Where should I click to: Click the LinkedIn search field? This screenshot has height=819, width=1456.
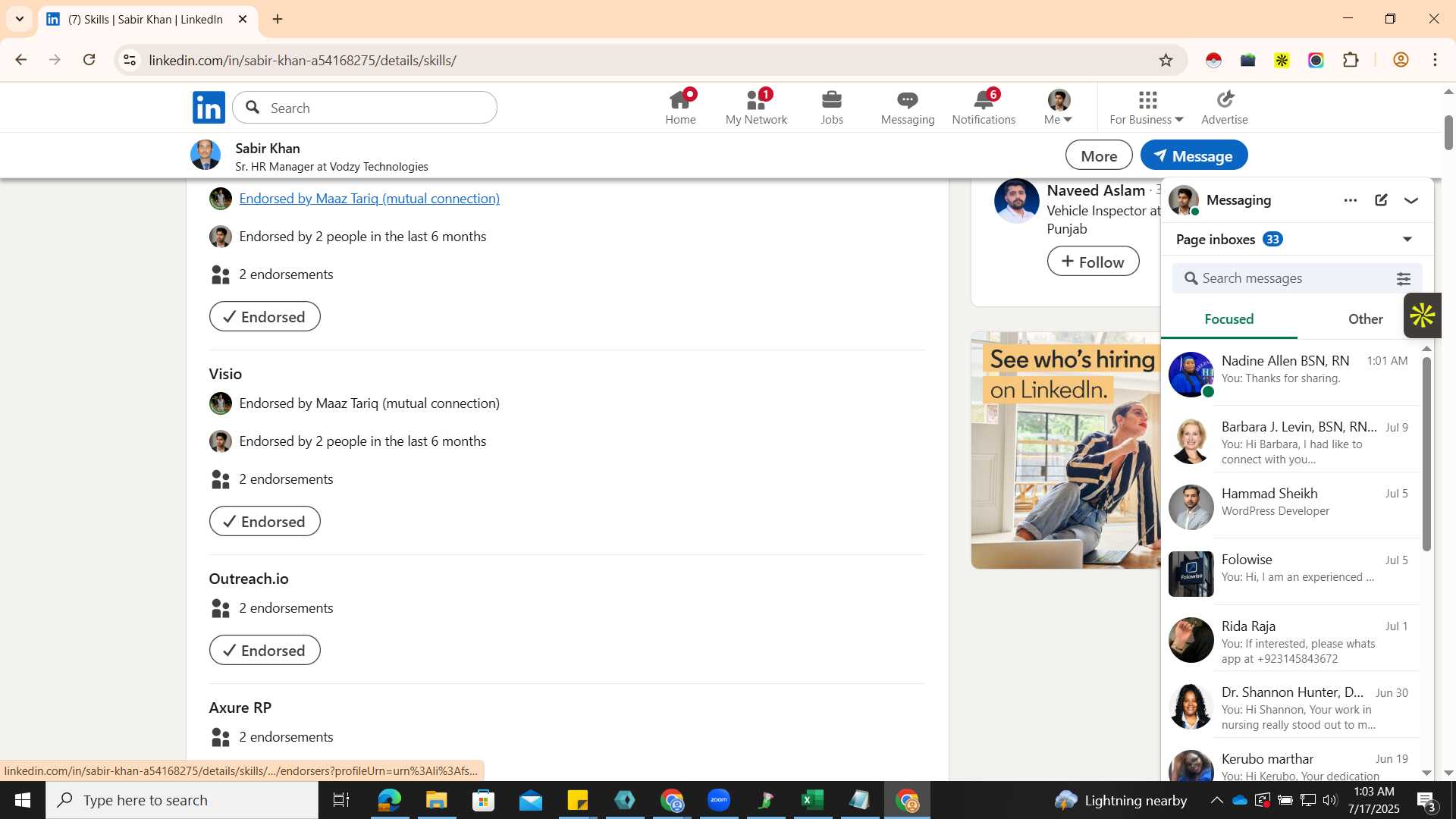pos(365,108)
